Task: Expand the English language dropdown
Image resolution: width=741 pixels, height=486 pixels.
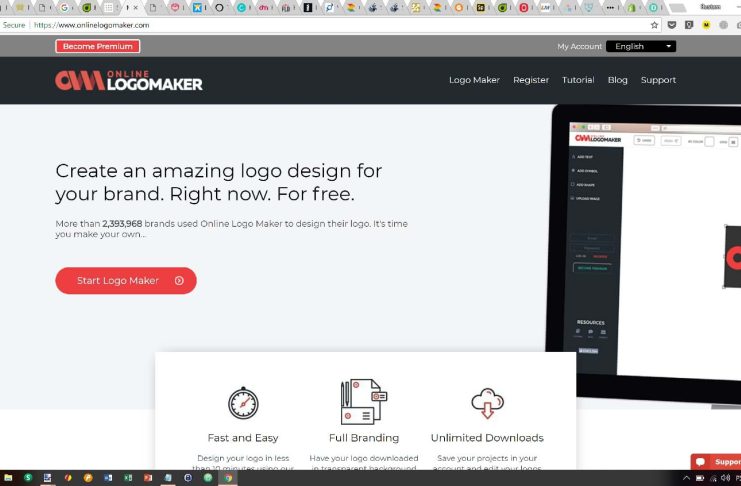Action: click(641, 46)
